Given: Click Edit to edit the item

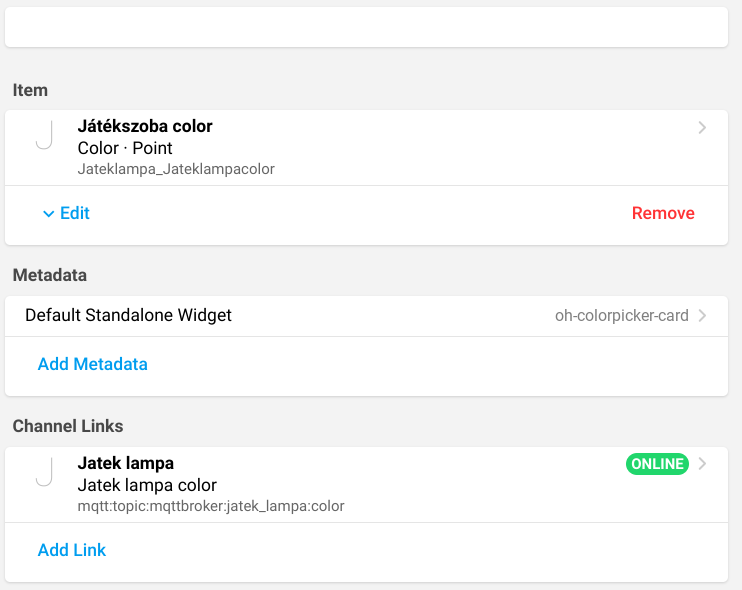Looking at the screenshot, I should (x=75, y=213).
